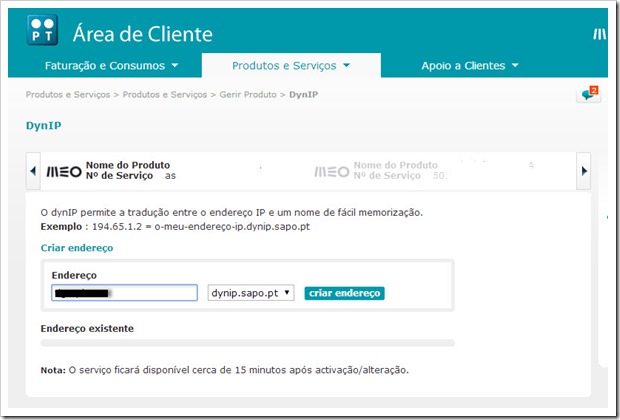Click the 'DynIP' page heading
620x420 pixels.
coord(43,126)
